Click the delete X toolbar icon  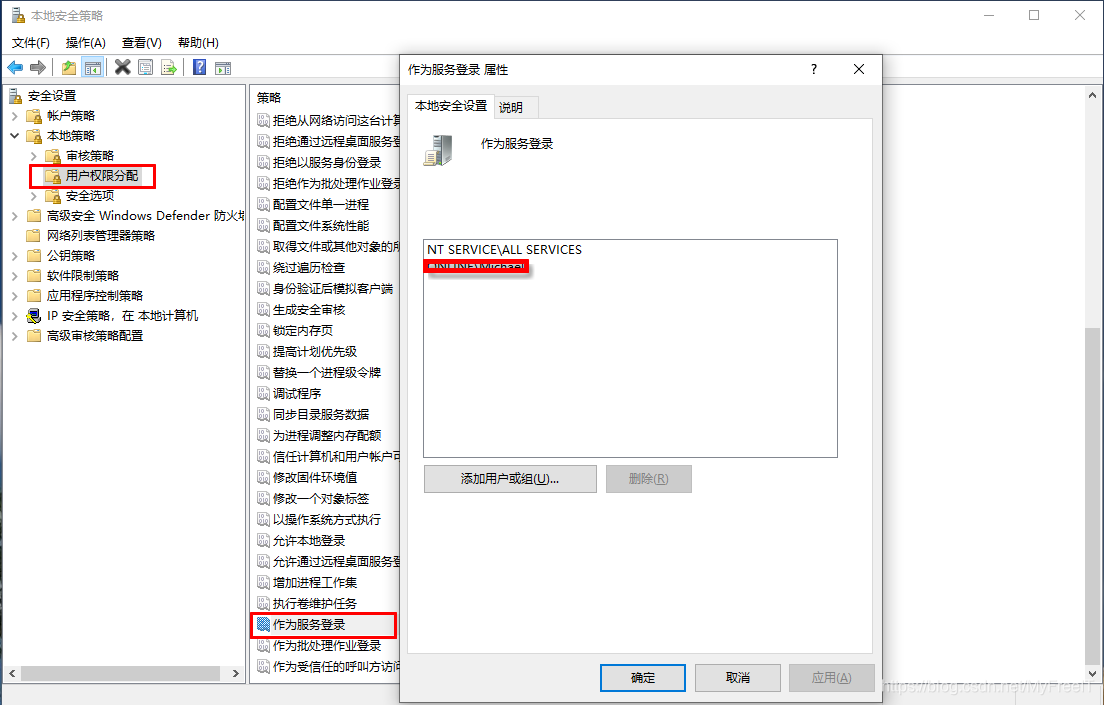[x=123, y=68]
